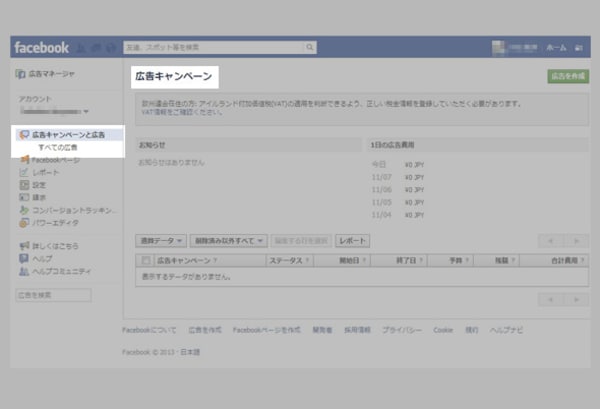Click the レポート button above the table

pos(352,241)
